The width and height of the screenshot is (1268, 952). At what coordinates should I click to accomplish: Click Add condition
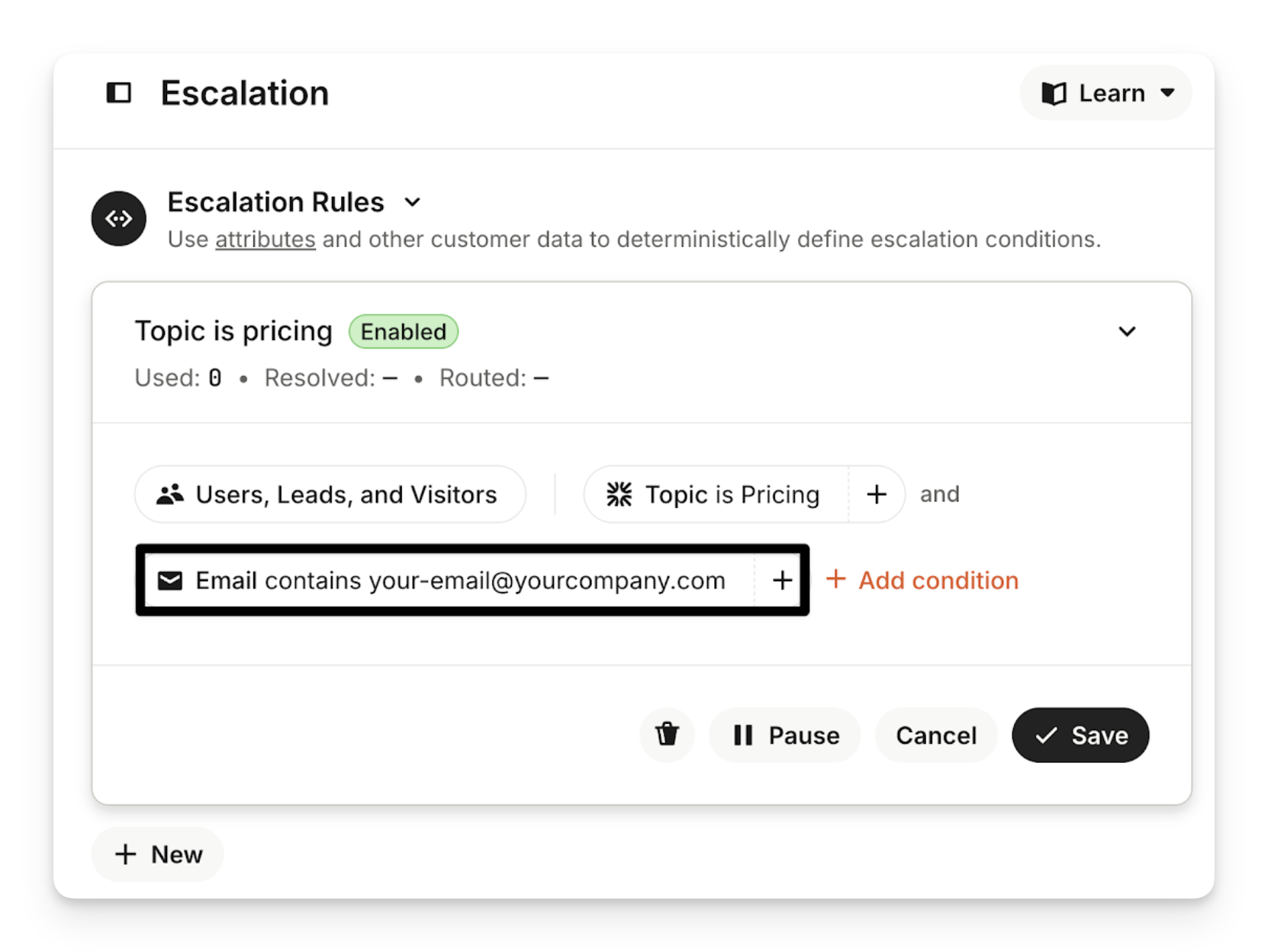pyautogui.click(x=923, y=581)
